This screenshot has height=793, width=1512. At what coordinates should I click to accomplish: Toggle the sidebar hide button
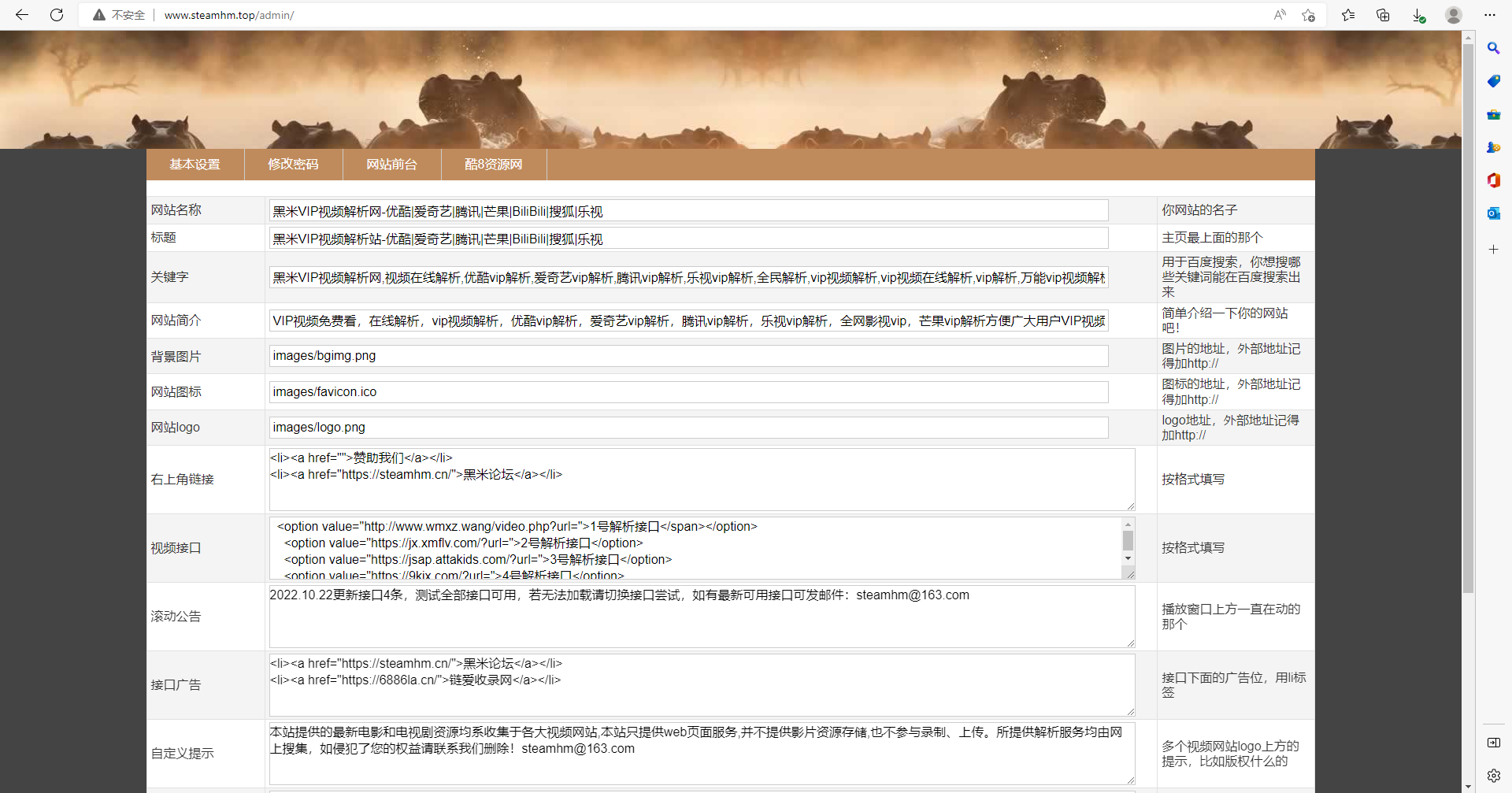click(1493, 743)
